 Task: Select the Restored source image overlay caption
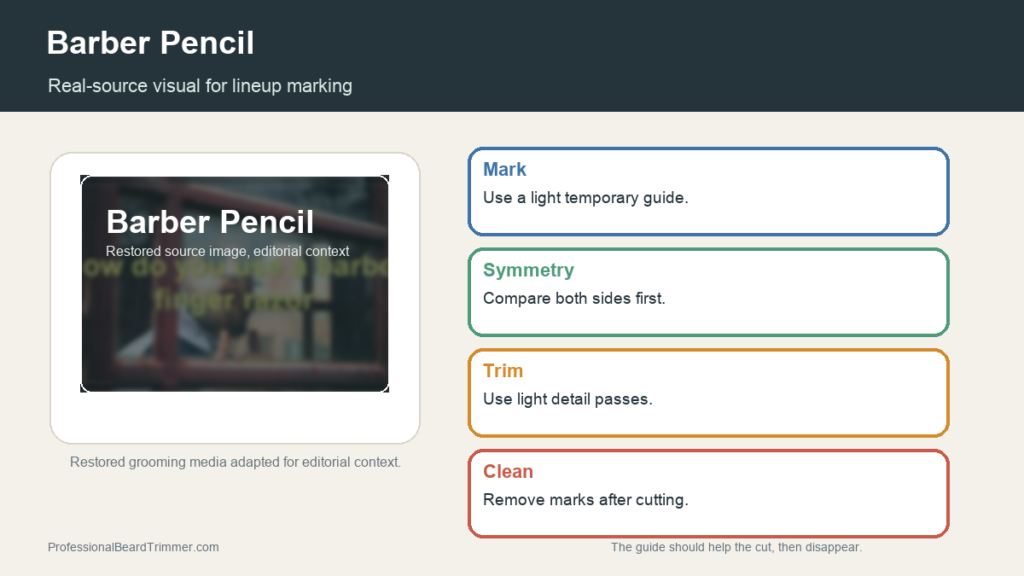(x=227, y=251)
